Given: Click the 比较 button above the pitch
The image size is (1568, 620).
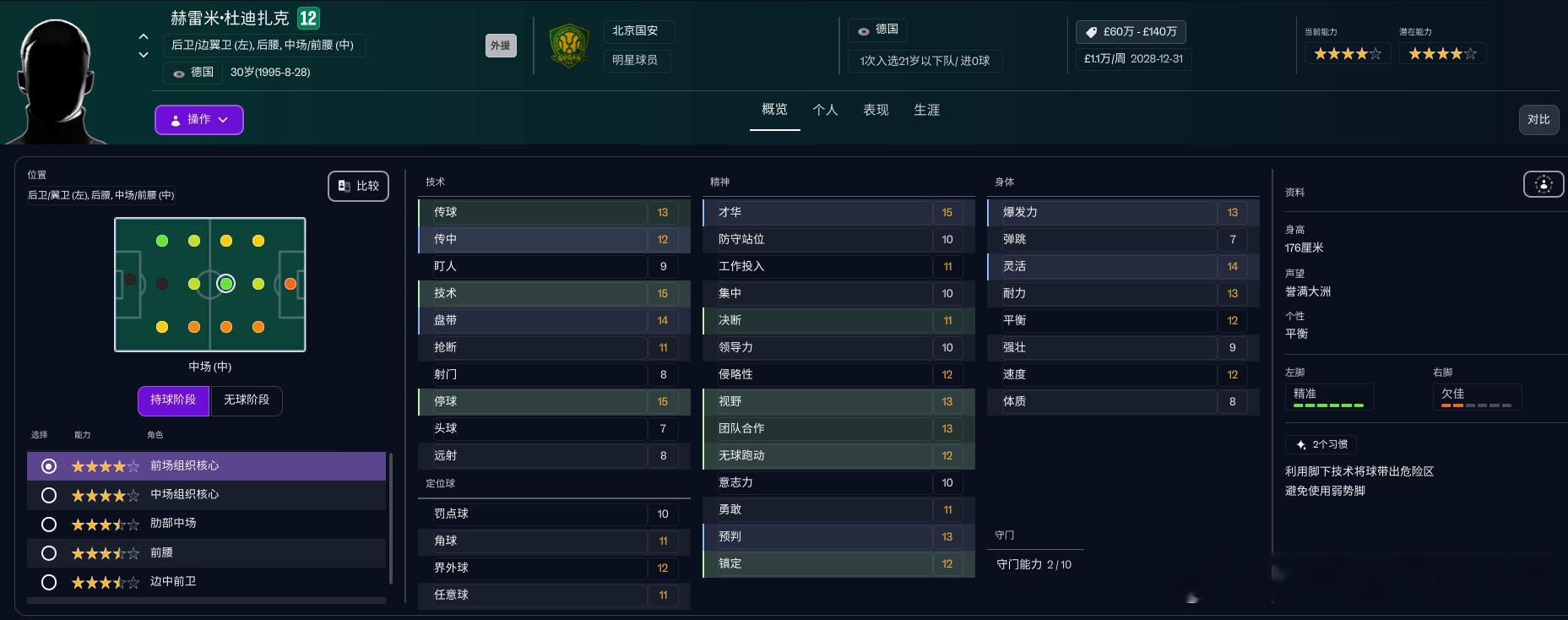Looking at the screenshot, I should [x=358, y=186].
